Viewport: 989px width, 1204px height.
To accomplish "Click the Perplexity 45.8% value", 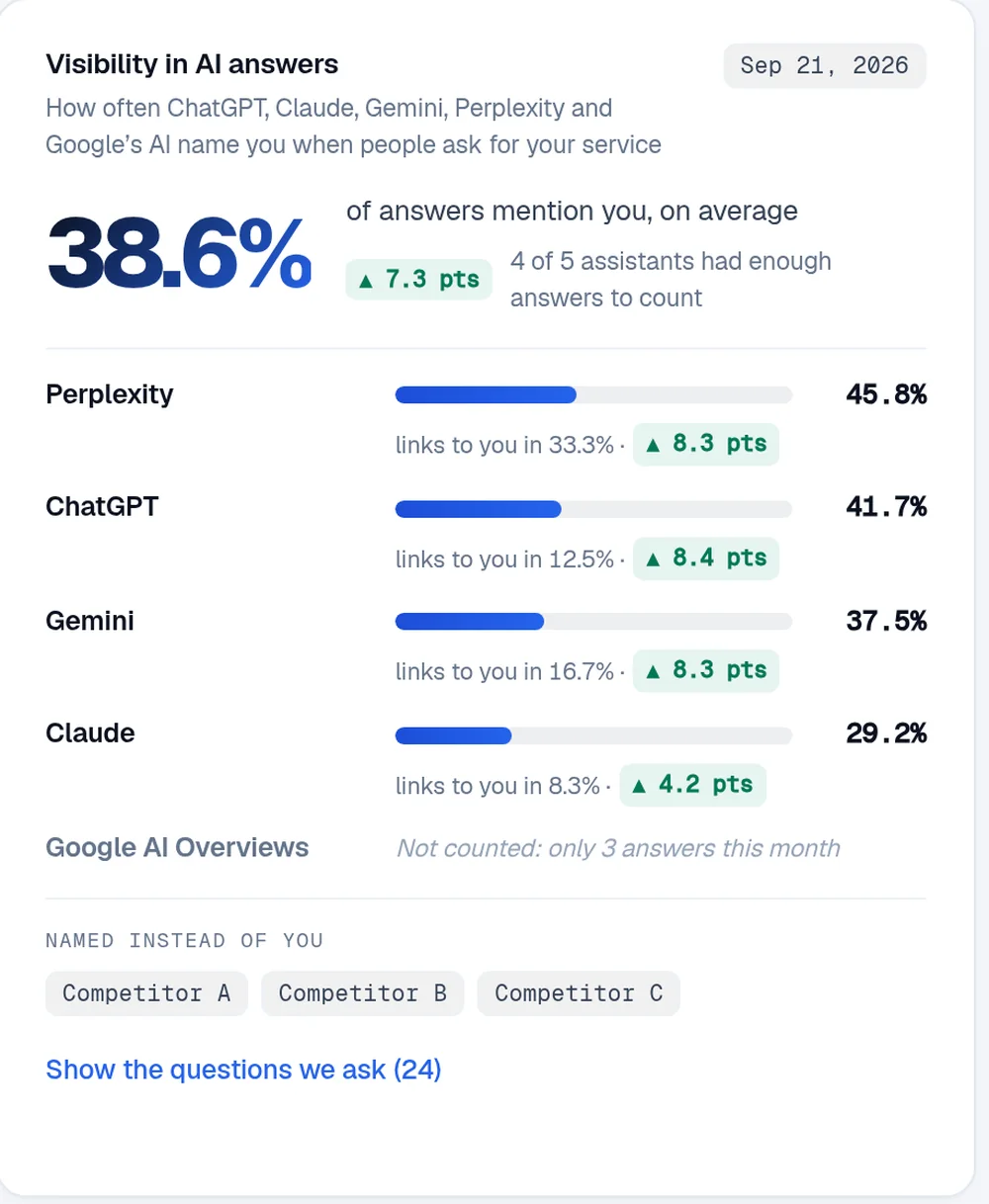I will pyautogui.click(x=886, y=394).
